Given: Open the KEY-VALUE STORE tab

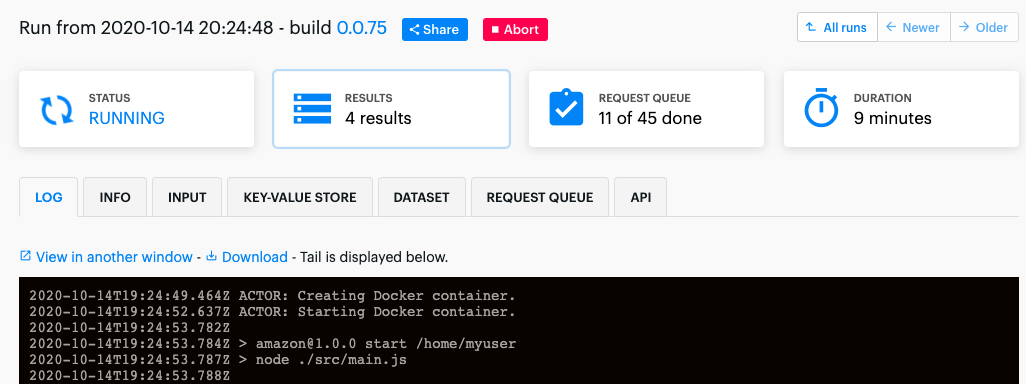Looking at the screenshot, I should coord(300,197).
